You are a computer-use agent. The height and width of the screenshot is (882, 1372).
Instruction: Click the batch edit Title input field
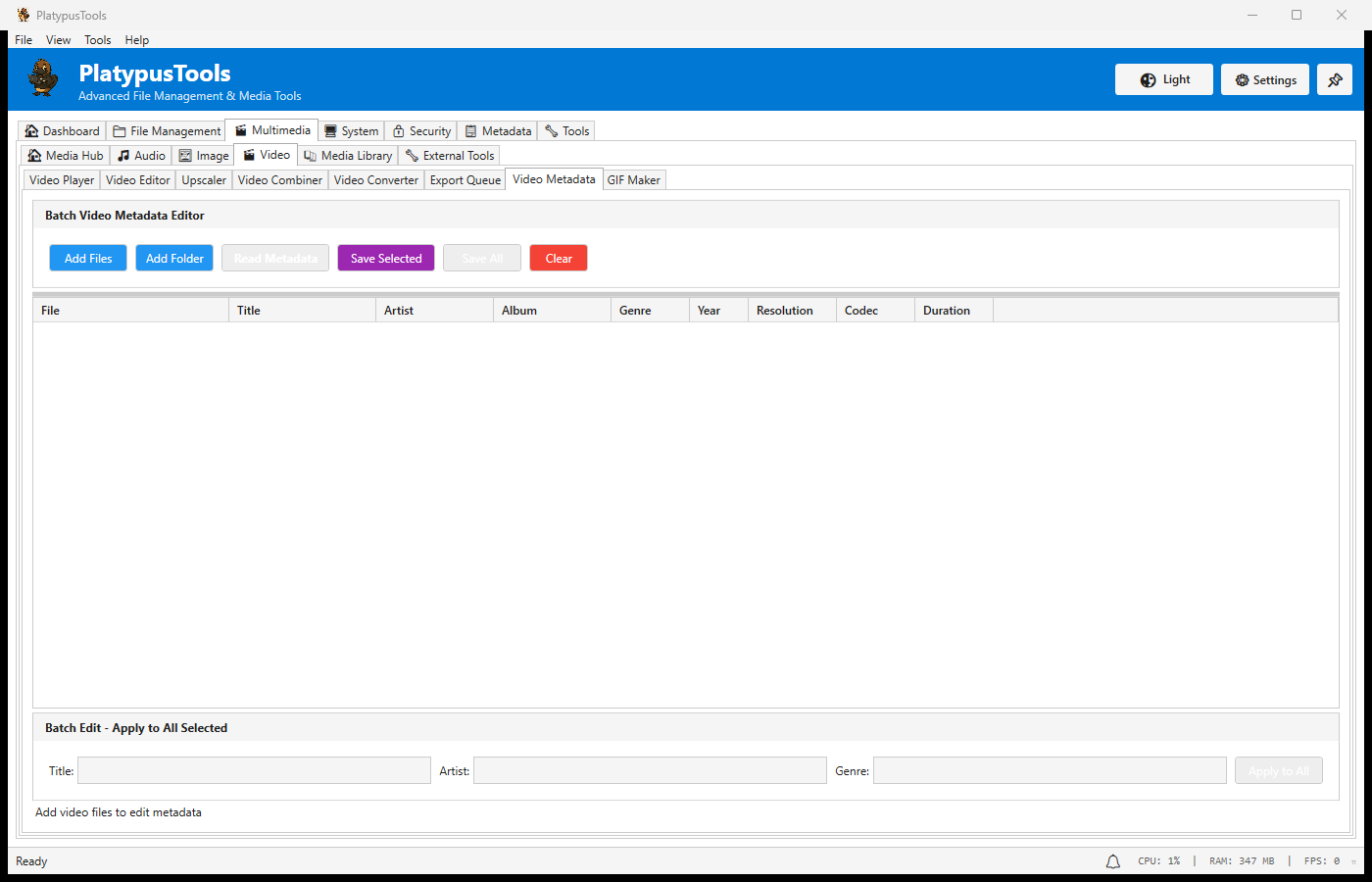254,771
